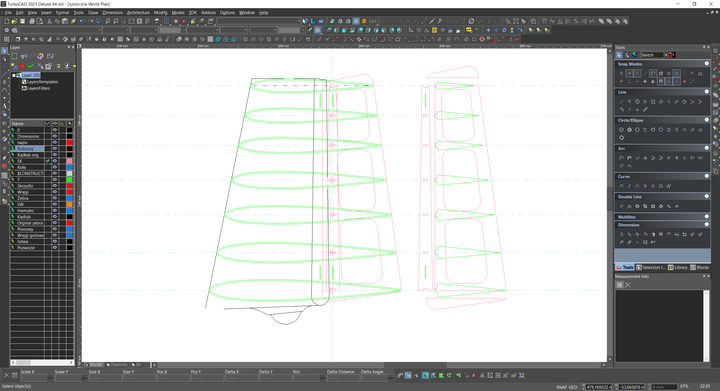Collapse the Snap Modes section

point(707,64)
